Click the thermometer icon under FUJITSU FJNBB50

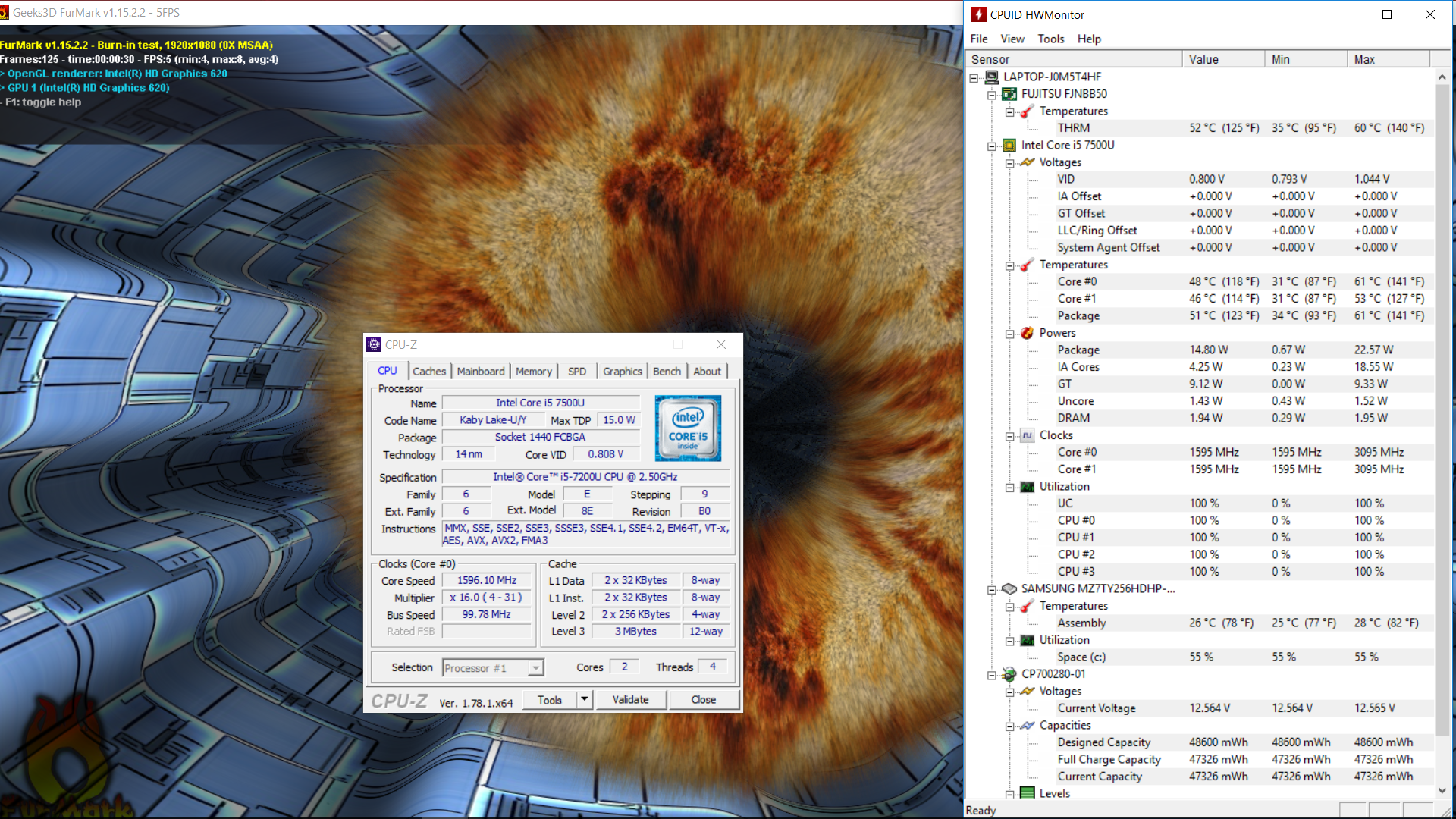[x=1028, y=111]
